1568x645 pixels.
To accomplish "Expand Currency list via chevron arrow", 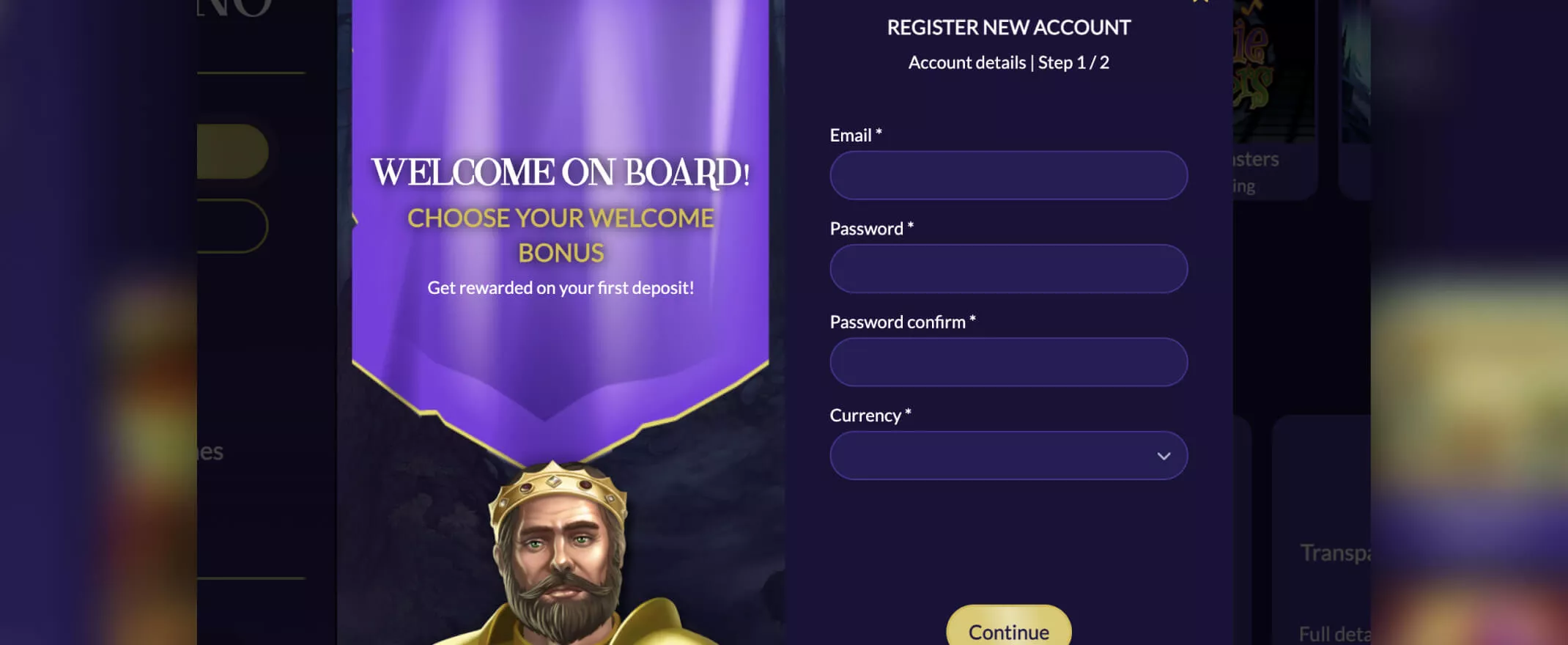I will click(x=1164, y=456).
